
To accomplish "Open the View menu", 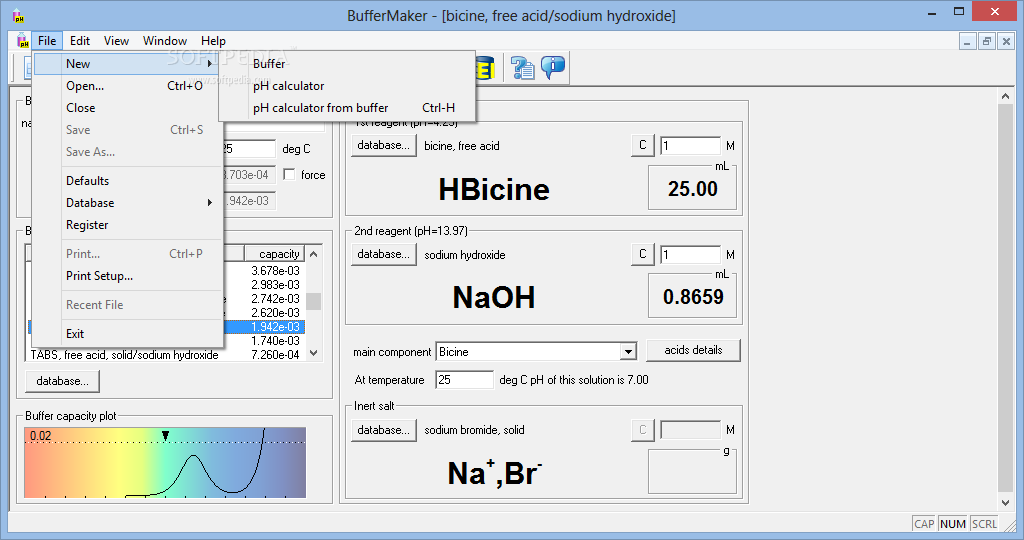I will [x=116, y=40].
